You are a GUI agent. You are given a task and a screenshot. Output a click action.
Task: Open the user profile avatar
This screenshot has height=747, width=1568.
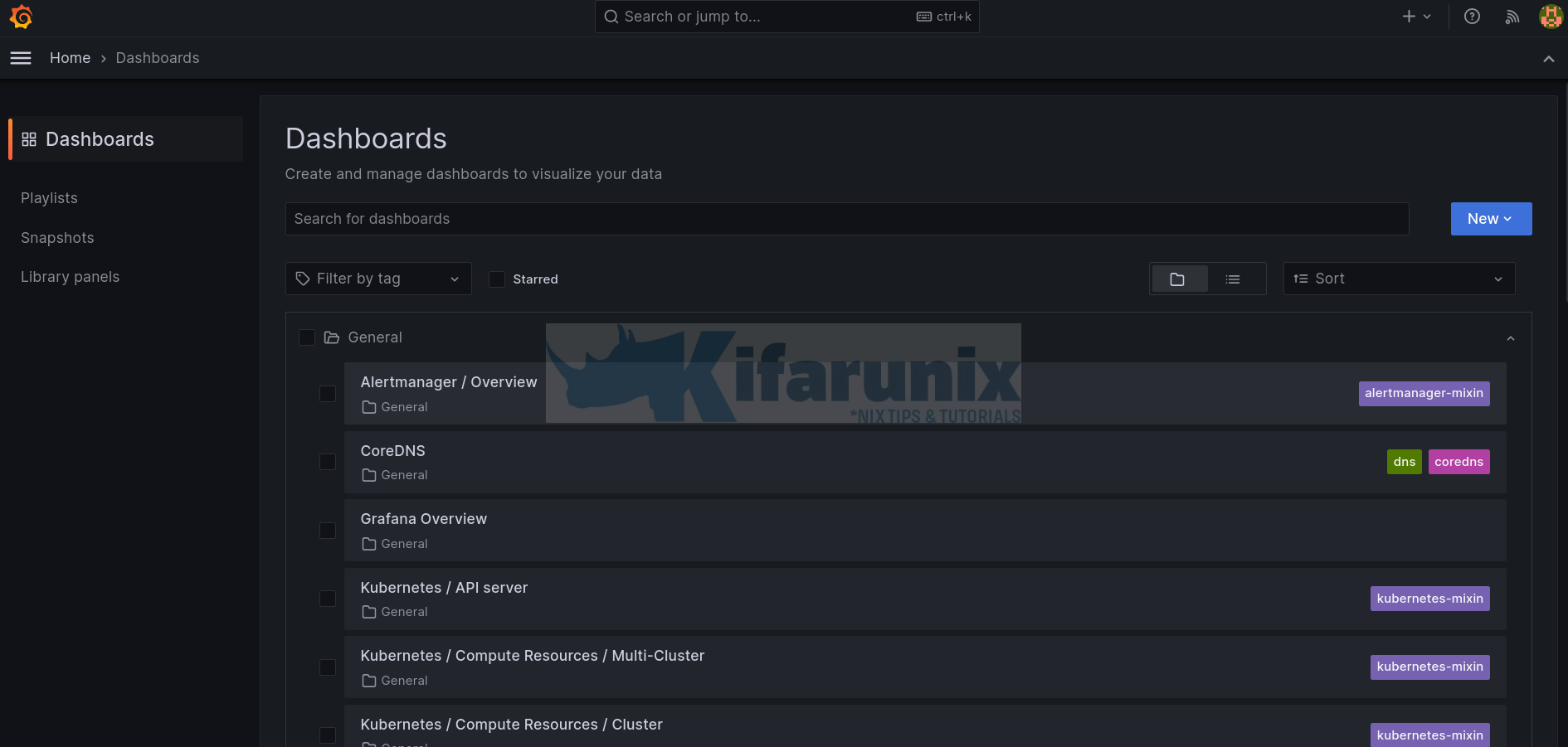click(1551, 17)
